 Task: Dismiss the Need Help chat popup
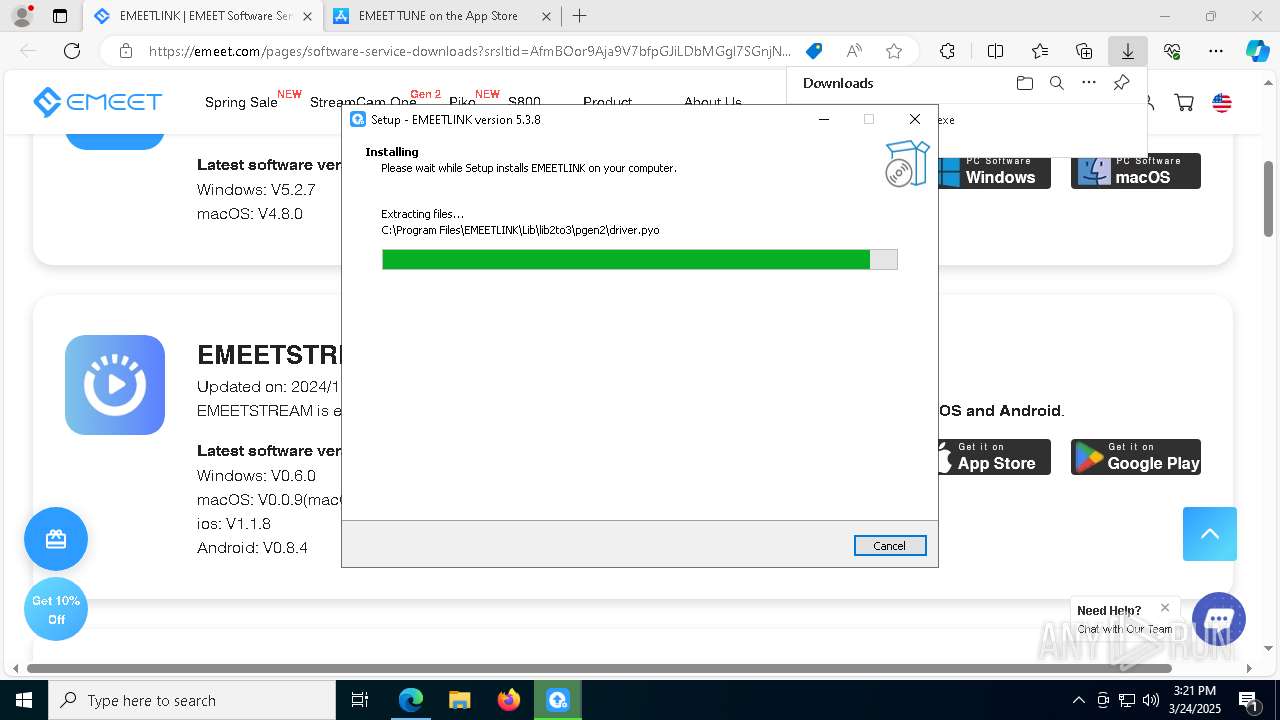[x=1165, y=608]
